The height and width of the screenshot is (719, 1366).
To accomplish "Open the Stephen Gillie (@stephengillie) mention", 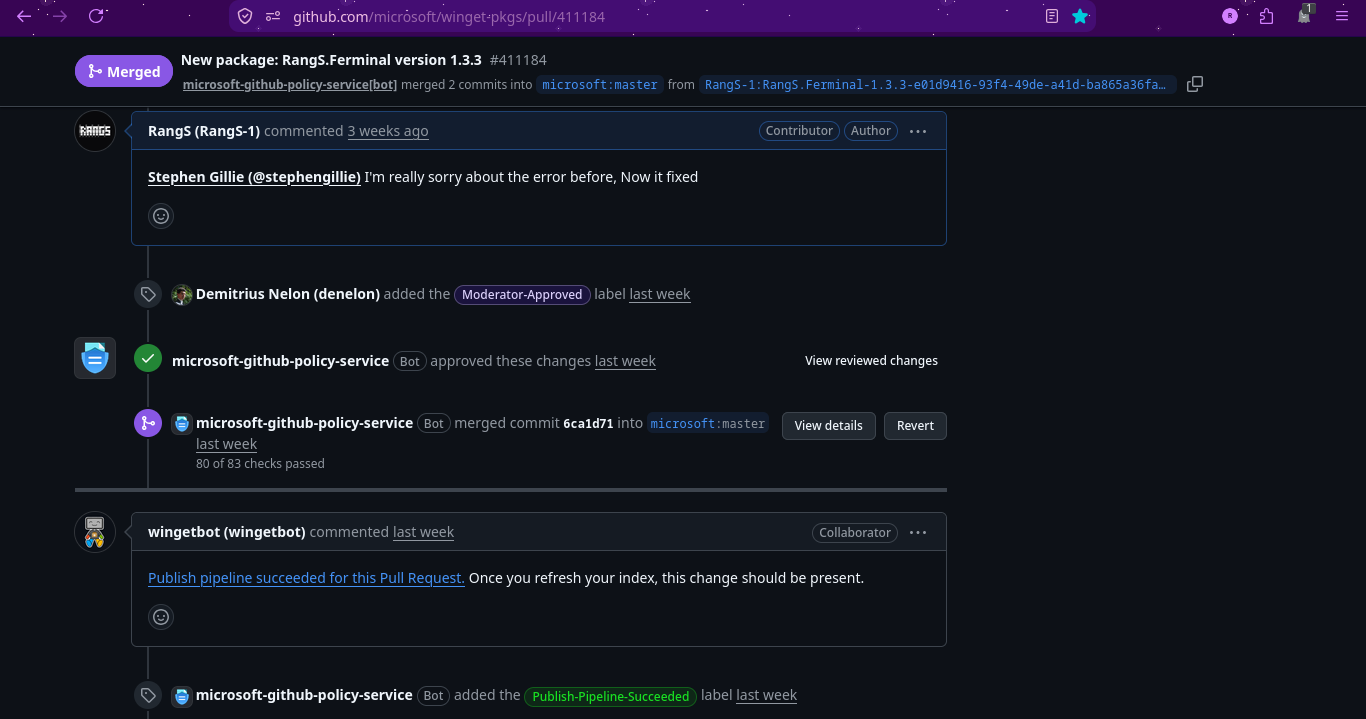I will (254, 177).
